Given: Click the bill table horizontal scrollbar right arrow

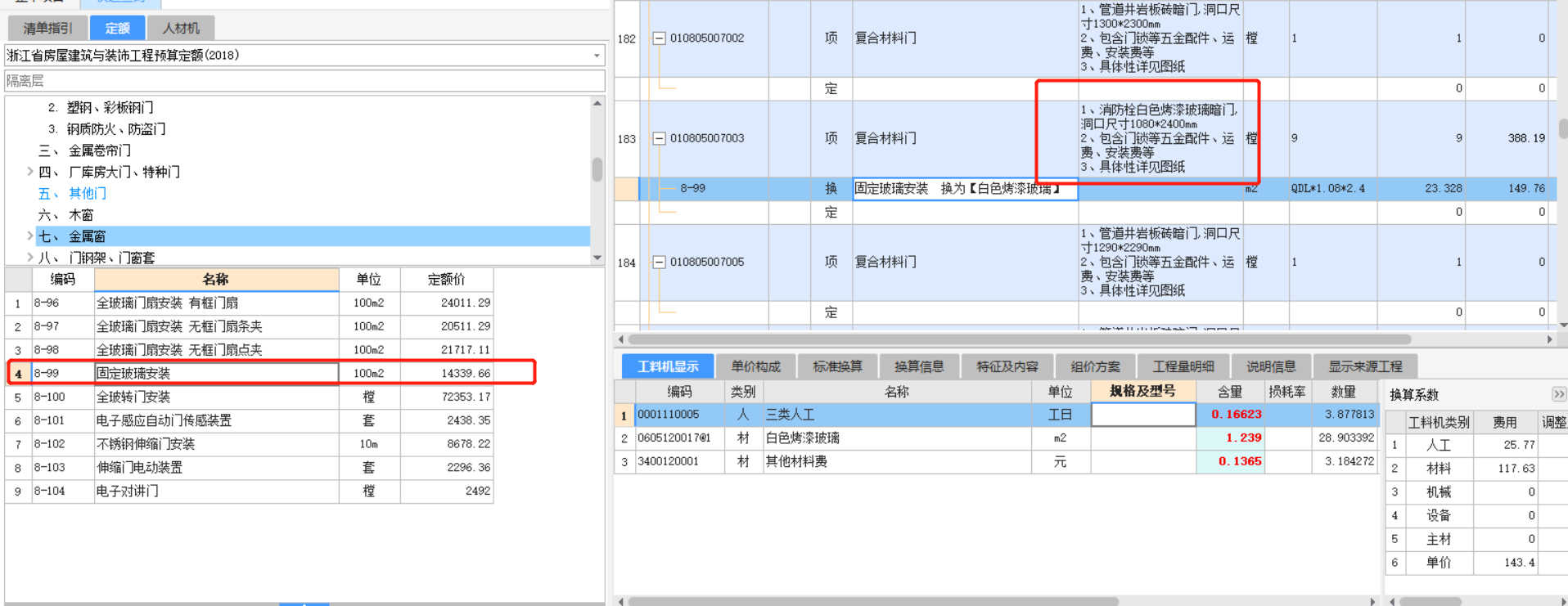Looking at the screenshot, I should point(1549,339).
